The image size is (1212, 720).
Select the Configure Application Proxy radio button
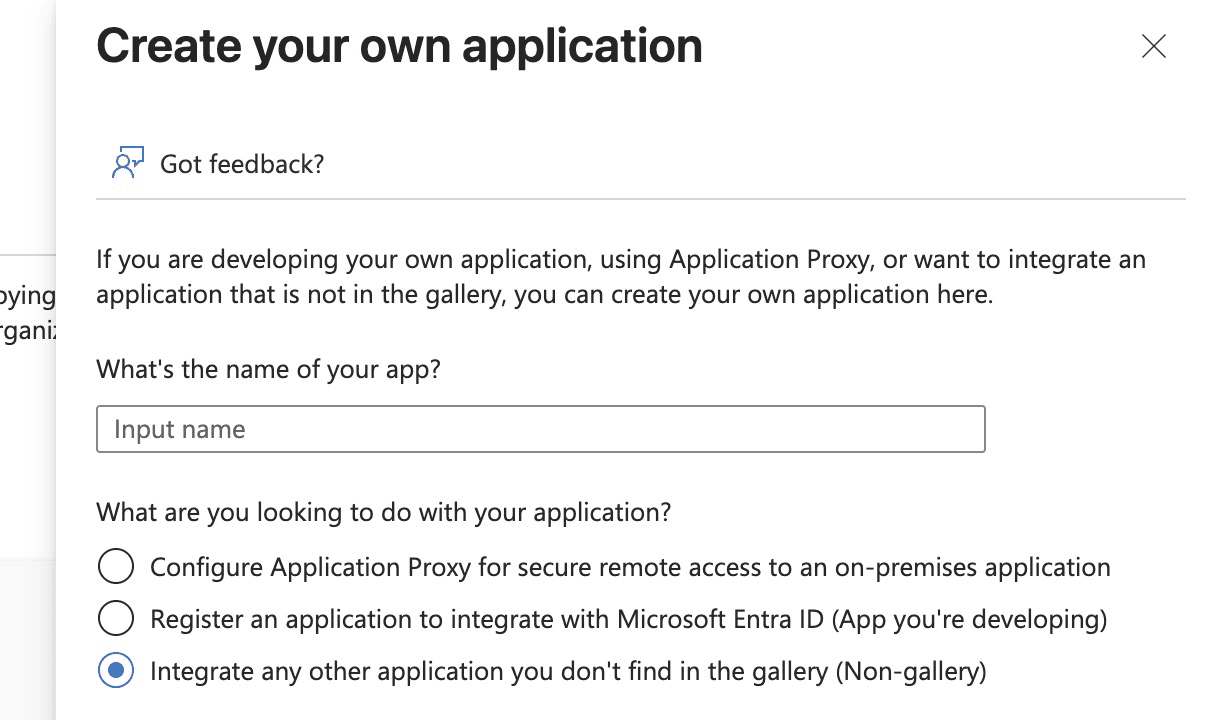click(x=116, y=567)
